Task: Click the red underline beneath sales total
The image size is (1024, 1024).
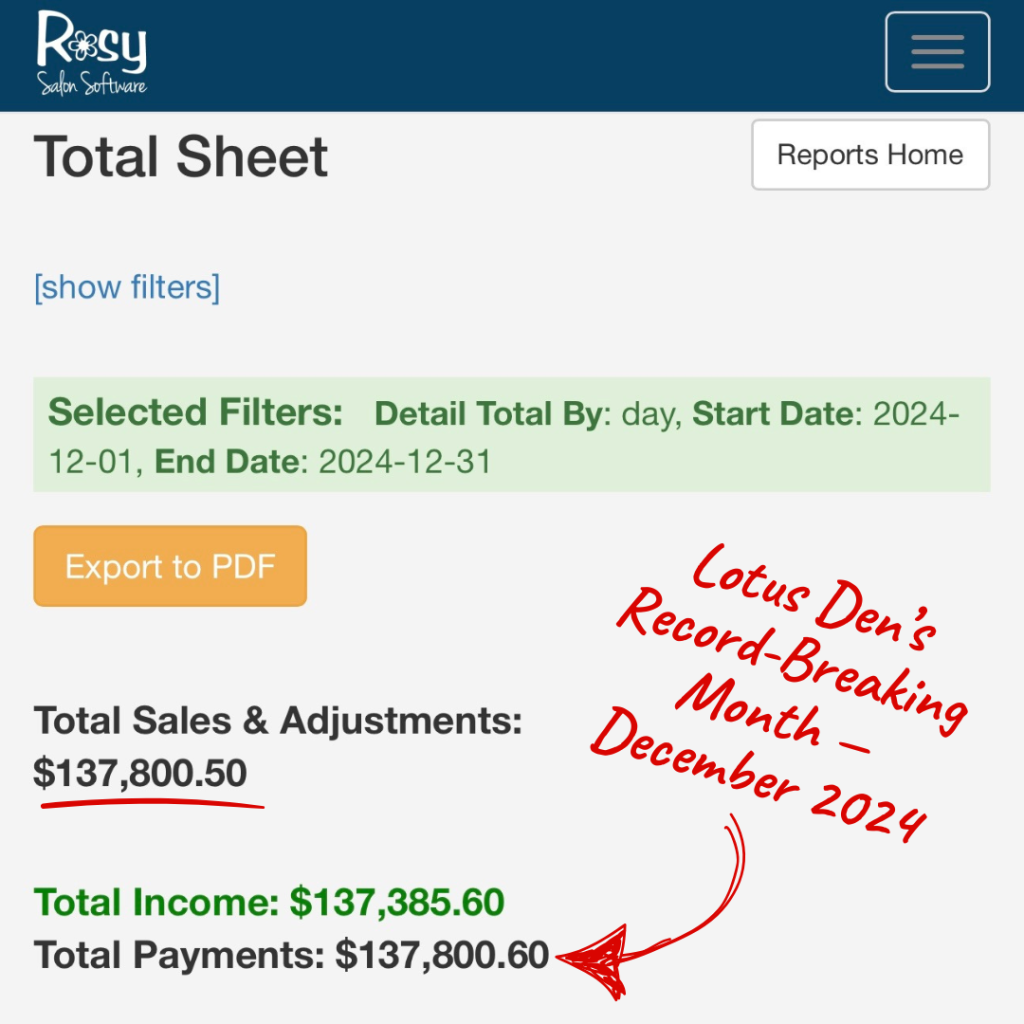Action: pyautogui.click(x=152, y=804)
